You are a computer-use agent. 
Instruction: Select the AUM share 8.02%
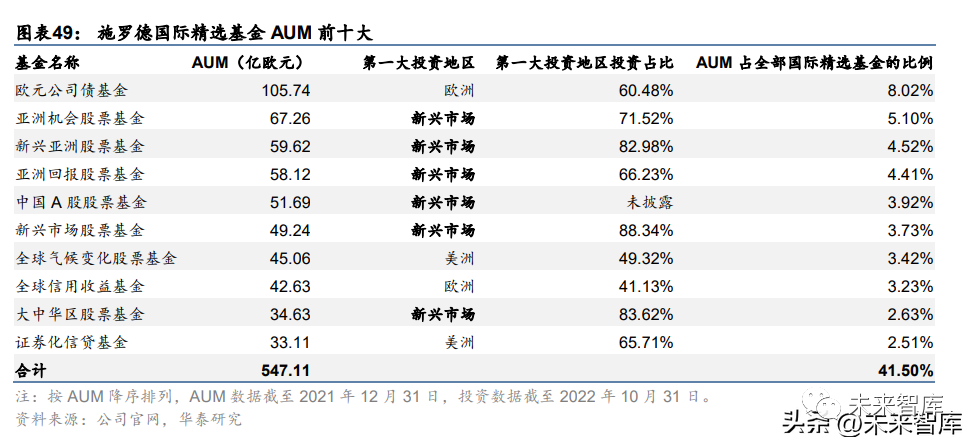(910, 91)
